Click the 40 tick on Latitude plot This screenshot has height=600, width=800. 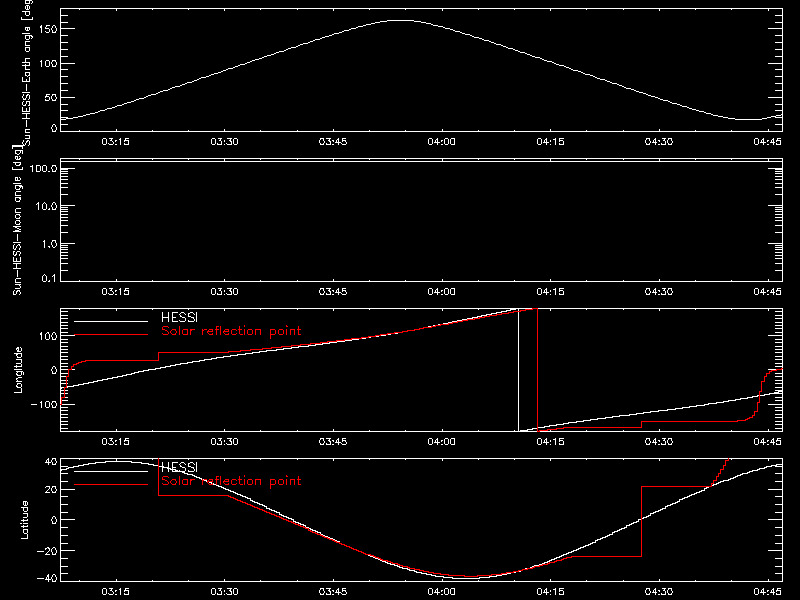(51, 462)
